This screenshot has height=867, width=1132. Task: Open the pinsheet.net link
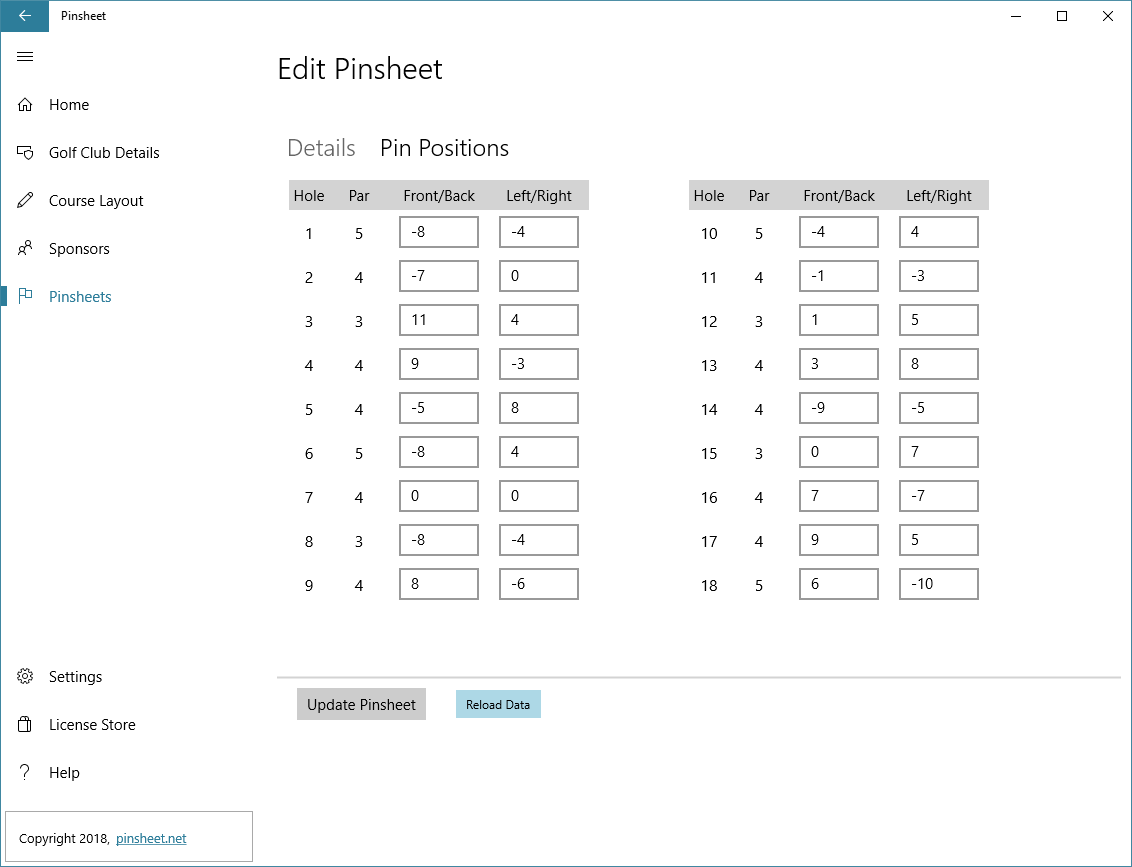click(151, 839)
